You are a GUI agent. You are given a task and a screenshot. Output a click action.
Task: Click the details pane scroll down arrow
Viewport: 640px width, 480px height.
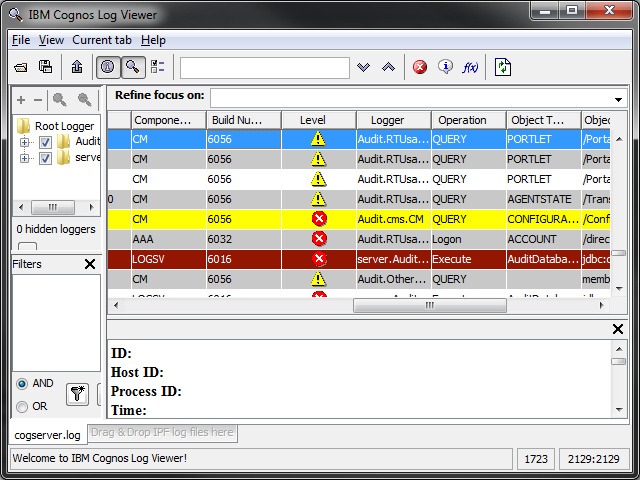pos(619,409)
